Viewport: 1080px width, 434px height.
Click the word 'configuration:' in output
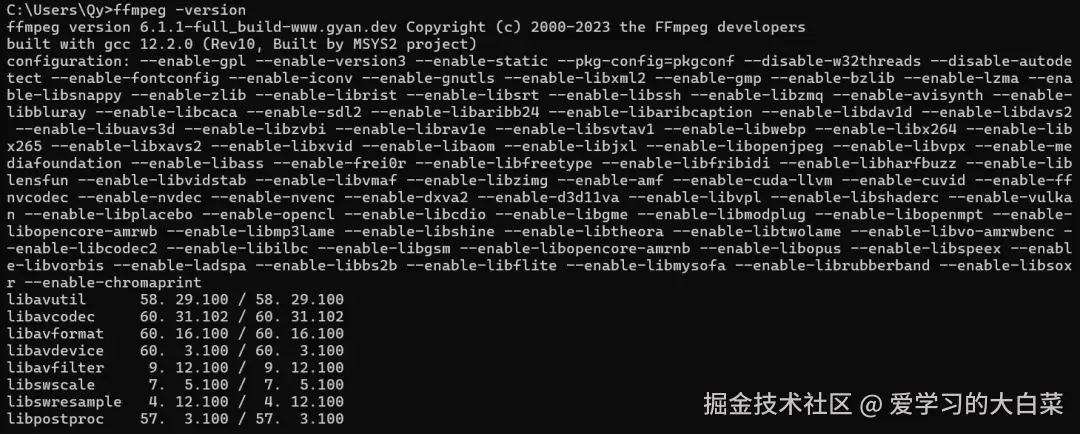point(65,61)
